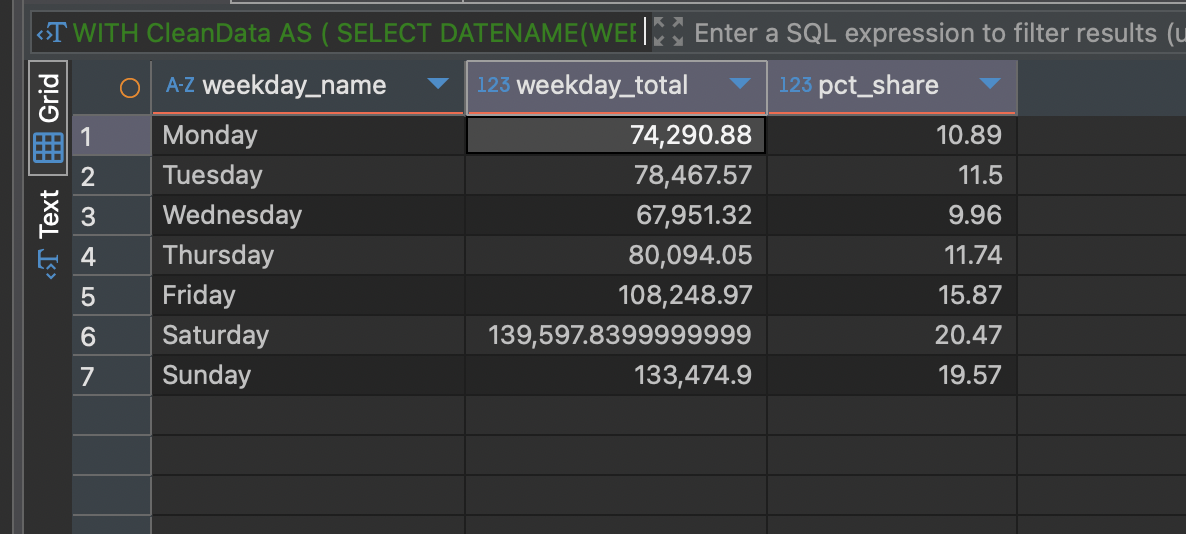Open the weekday_total column dropdown arrow
Image resolution: width=1186 pixels, height=534 pixels.
(x=740, y=84)
